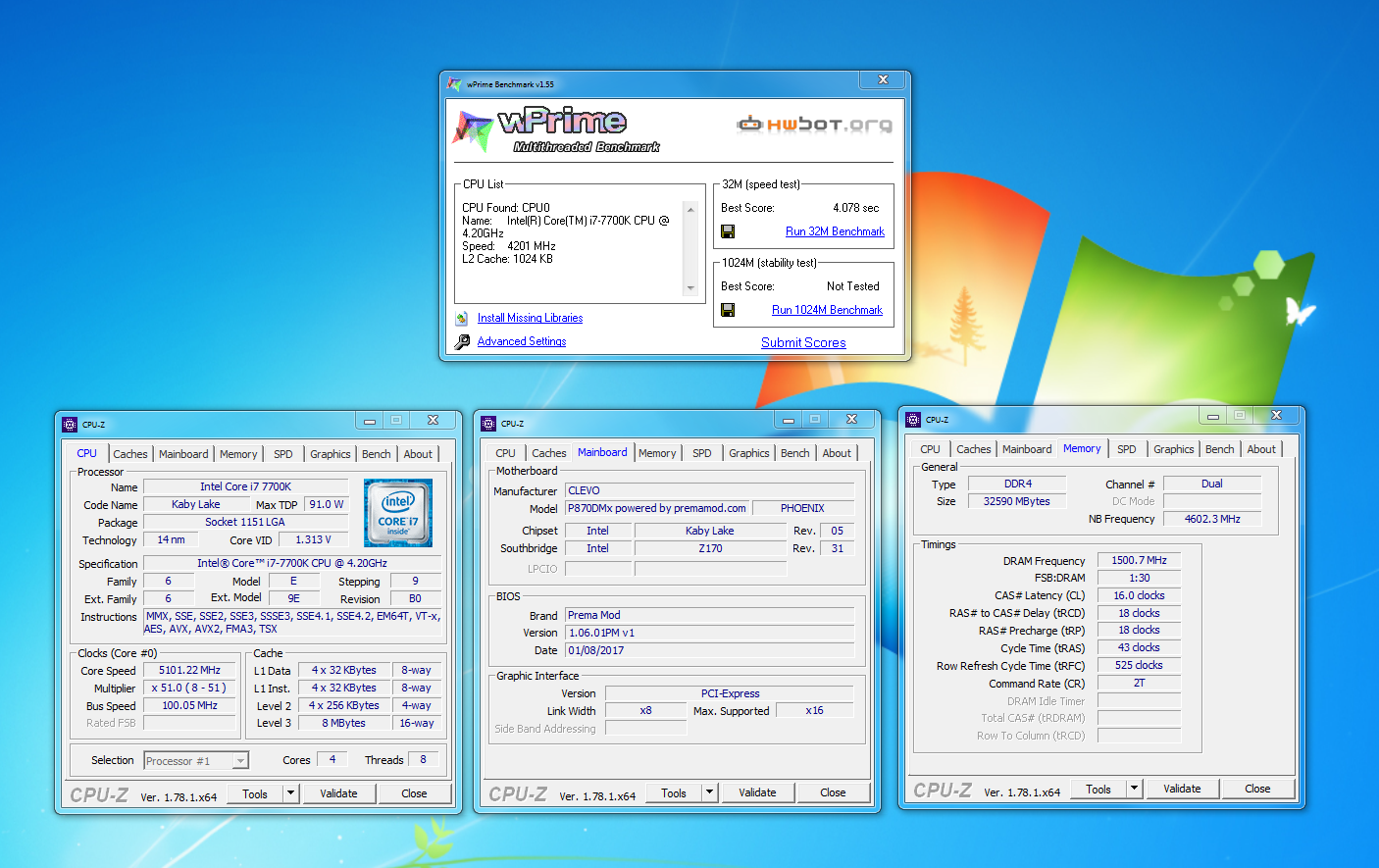Open About tab in Memory window
This screenshot has width=1379, height=868.
[x=1261, y=449]
